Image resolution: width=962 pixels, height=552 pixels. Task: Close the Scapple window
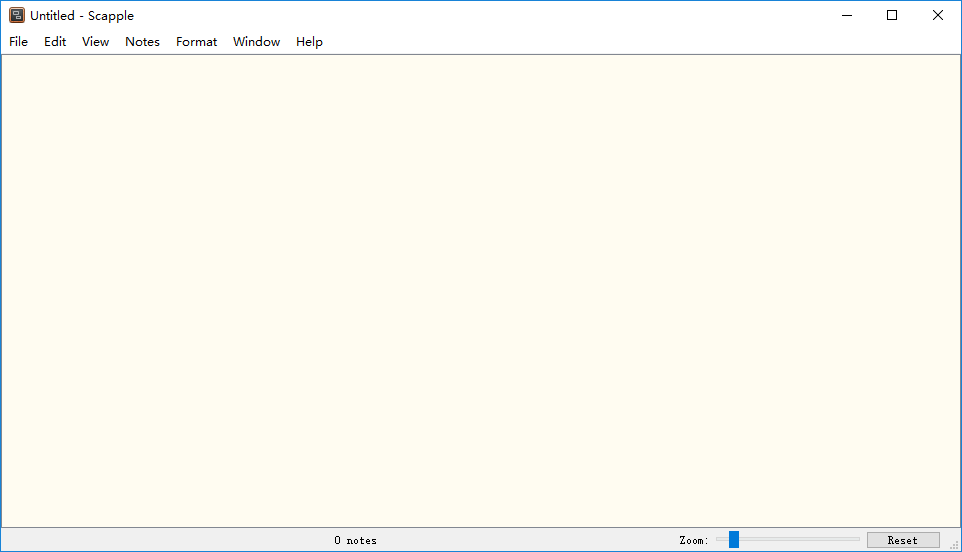tap(938, 15)
